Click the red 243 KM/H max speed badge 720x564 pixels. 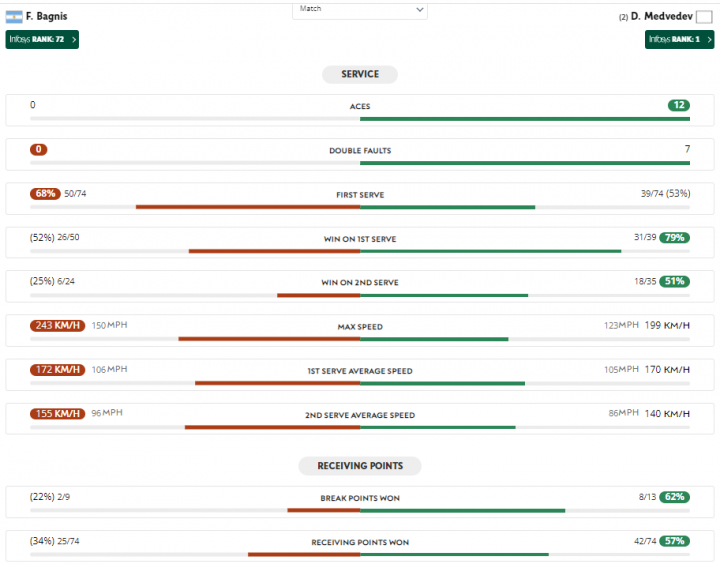click(x=58, y=325)
